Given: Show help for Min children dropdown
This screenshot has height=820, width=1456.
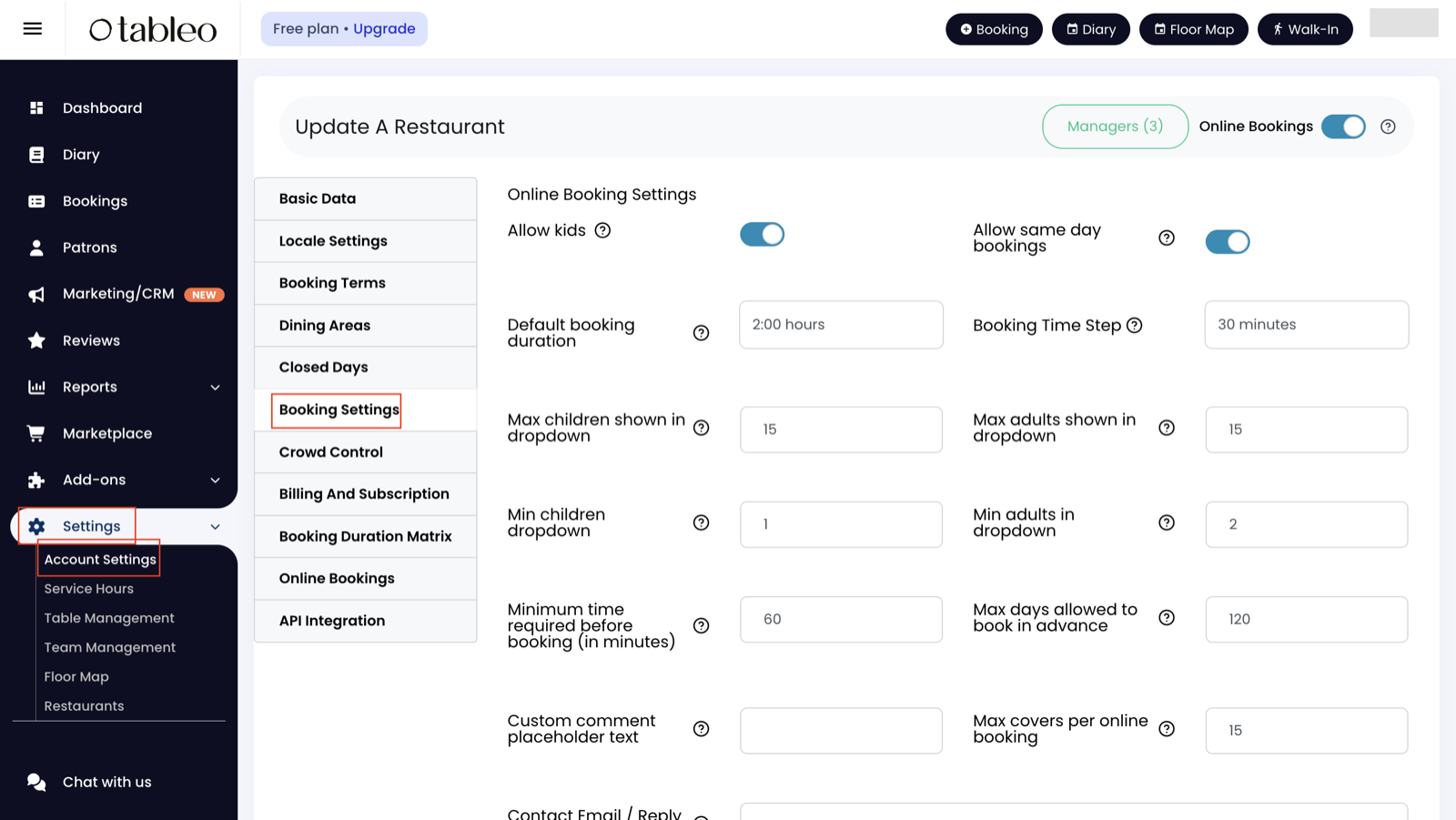Looking at the screenshot, I should tap(701, 522).
